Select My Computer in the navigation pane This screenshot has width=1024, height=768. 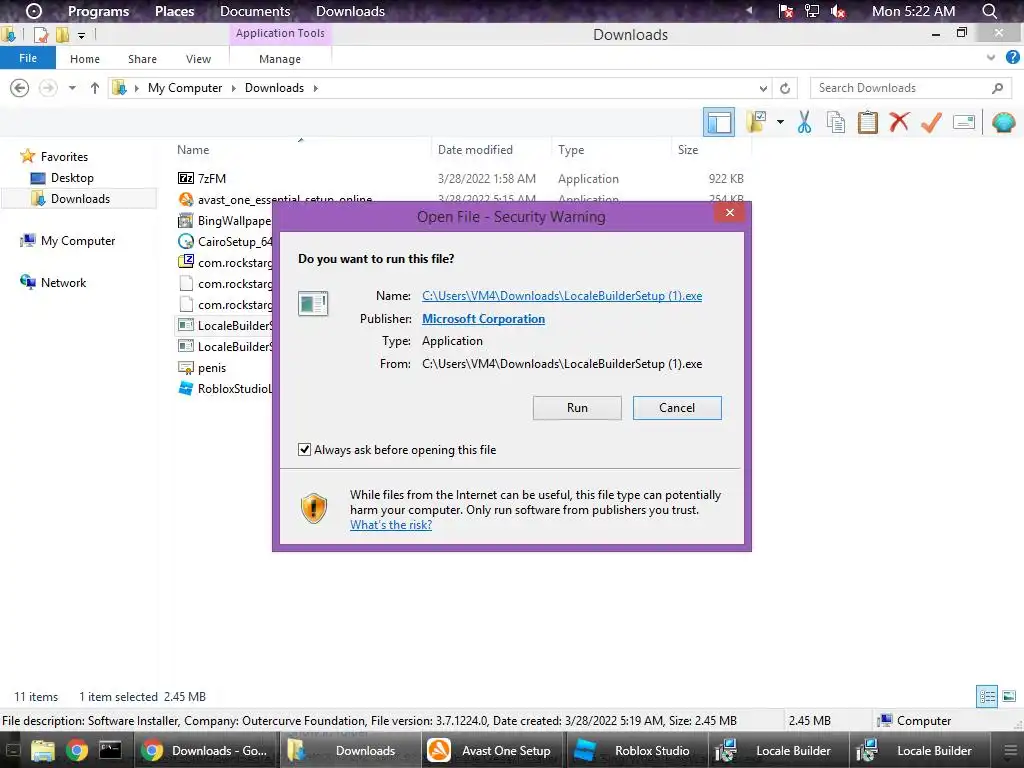78,241
